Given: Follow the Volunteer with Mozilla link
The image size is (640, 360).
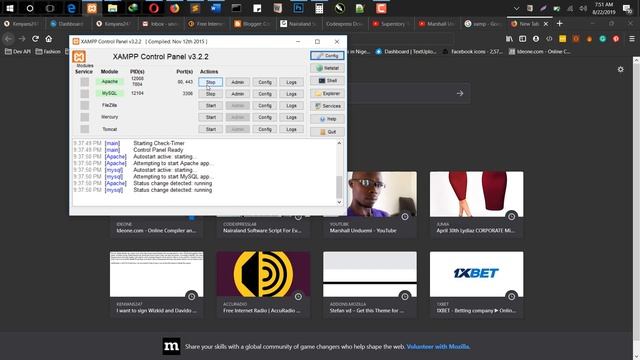Looking at the screenshot, I should tap(438, 347).
